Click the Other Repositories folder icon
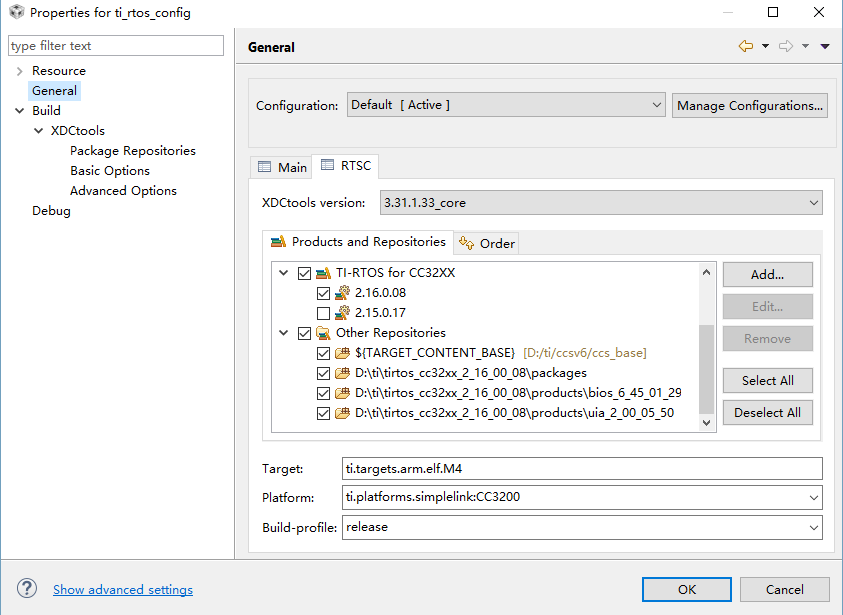The height and width of the screenshot is (615, 843). [323, 333]
